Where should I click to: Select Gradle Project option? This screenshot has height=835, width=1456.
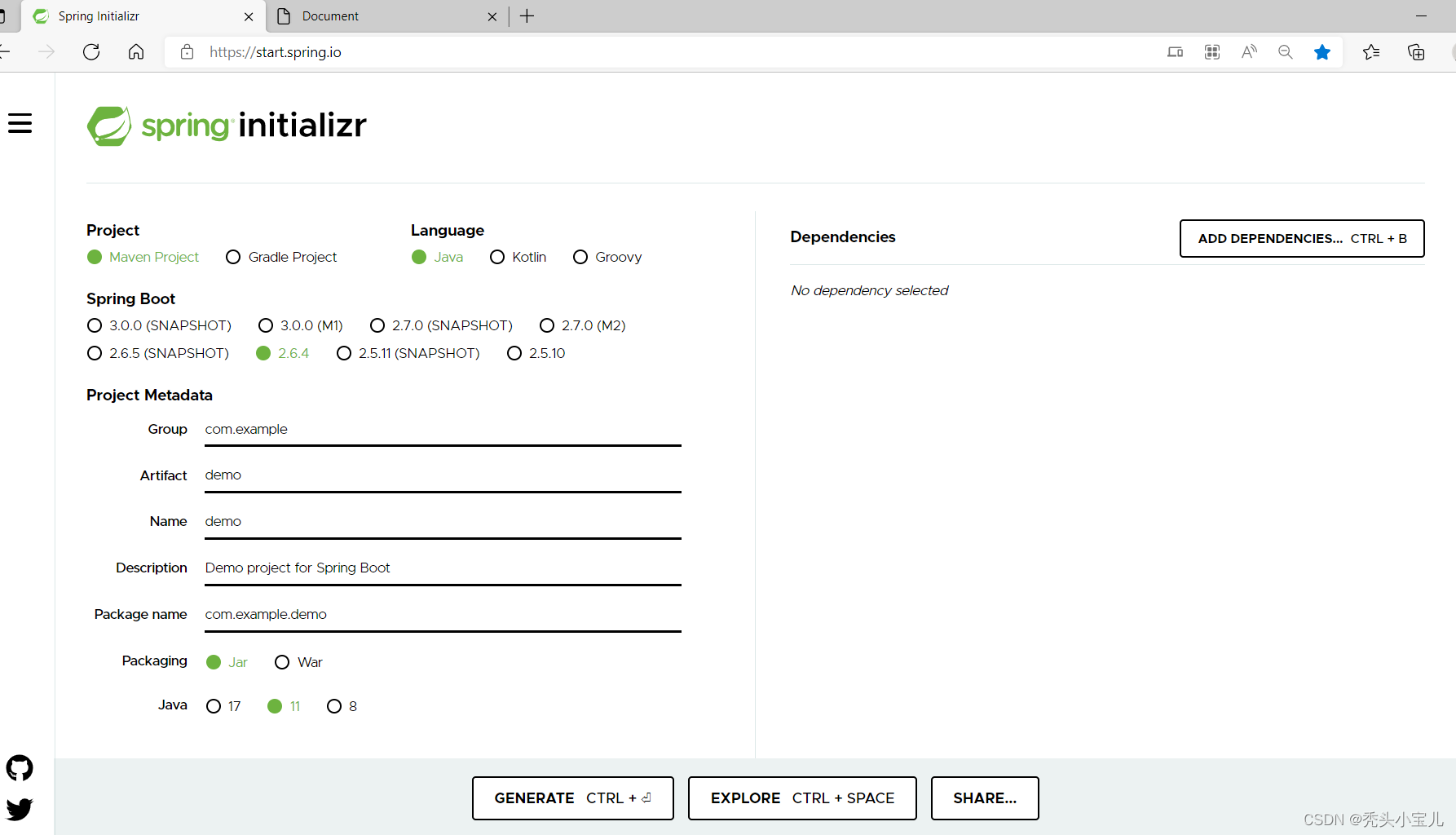281,257
